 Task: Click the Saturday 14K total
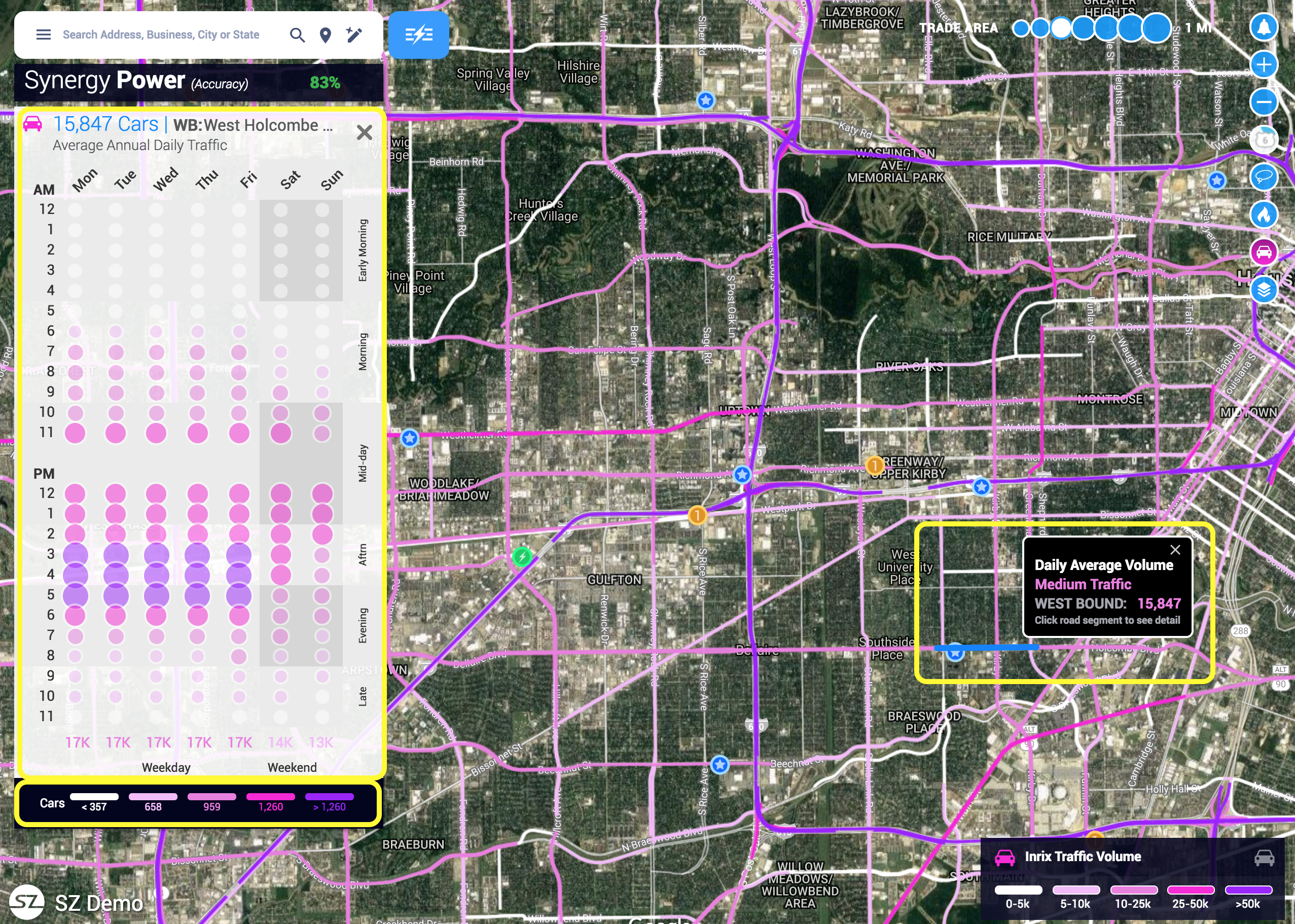(x=280, y=742)
